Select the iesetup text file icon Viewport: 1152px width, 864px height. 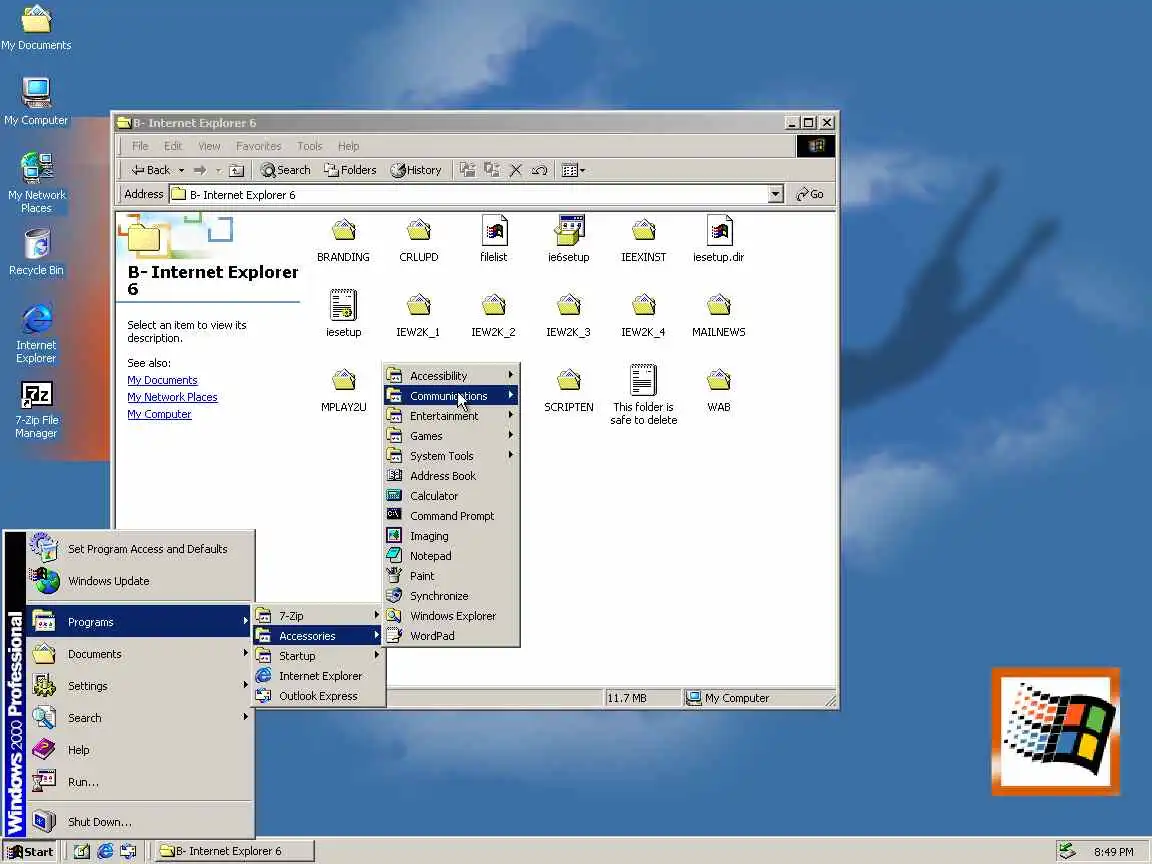[x=343, y=305]
